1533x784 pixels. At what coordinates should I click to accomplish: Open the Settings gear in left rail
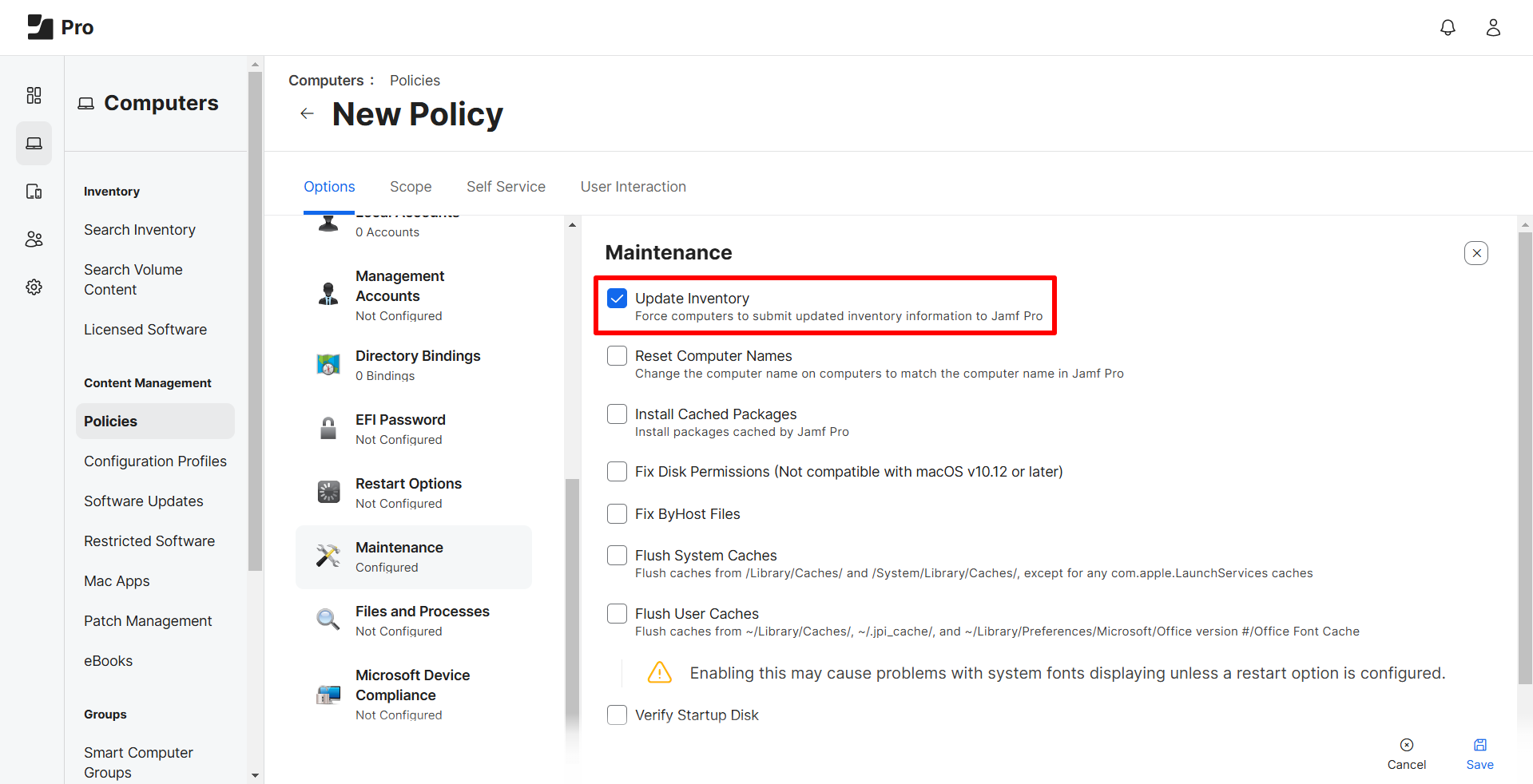(x=34, y=287)
